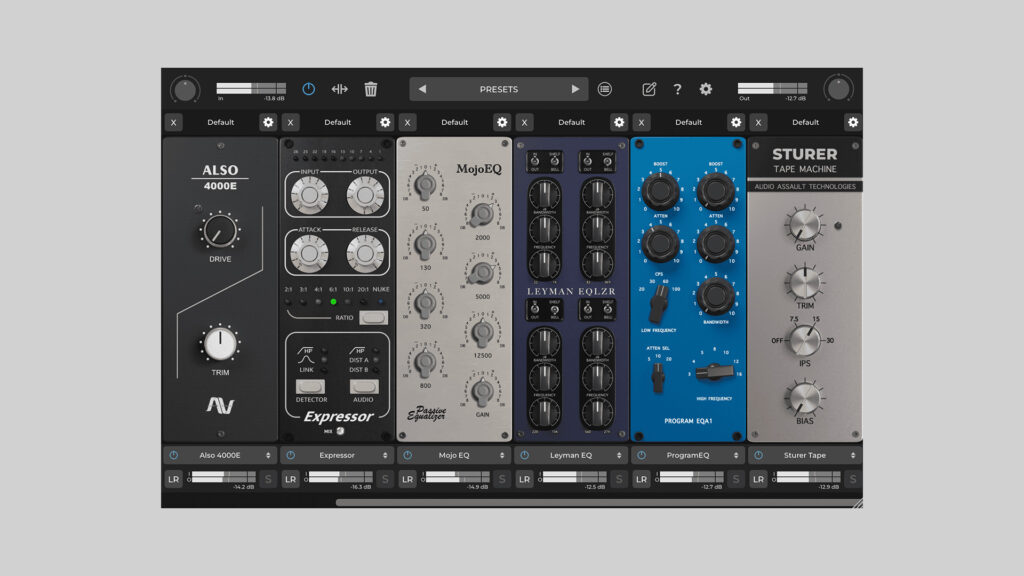Screen dimensions: 1024x576
Task: Remove the Mojo EQ module with X
Action: (x=408, y=122)
